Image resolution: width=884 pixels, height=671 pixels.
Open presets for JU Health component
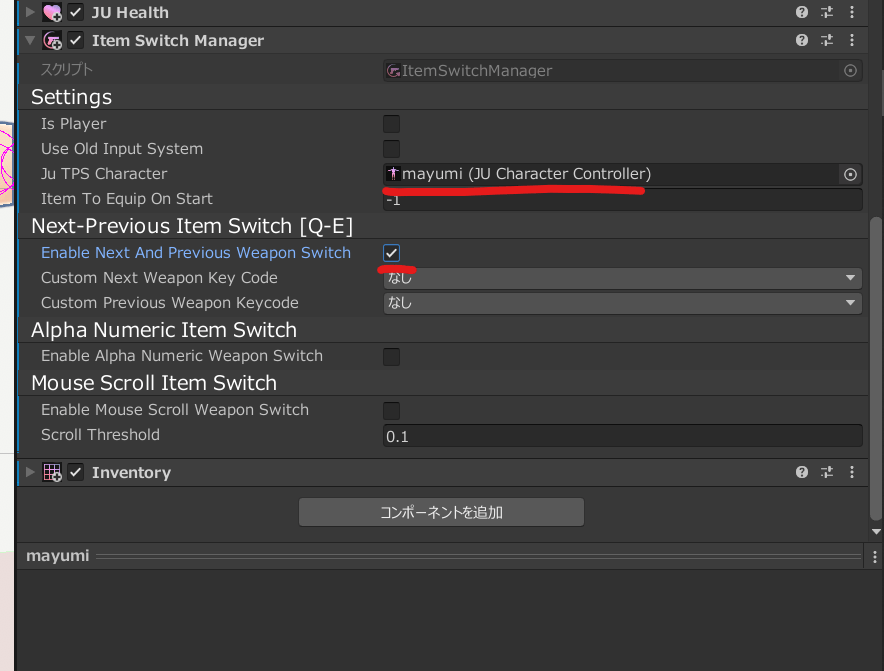pos(827,12)
